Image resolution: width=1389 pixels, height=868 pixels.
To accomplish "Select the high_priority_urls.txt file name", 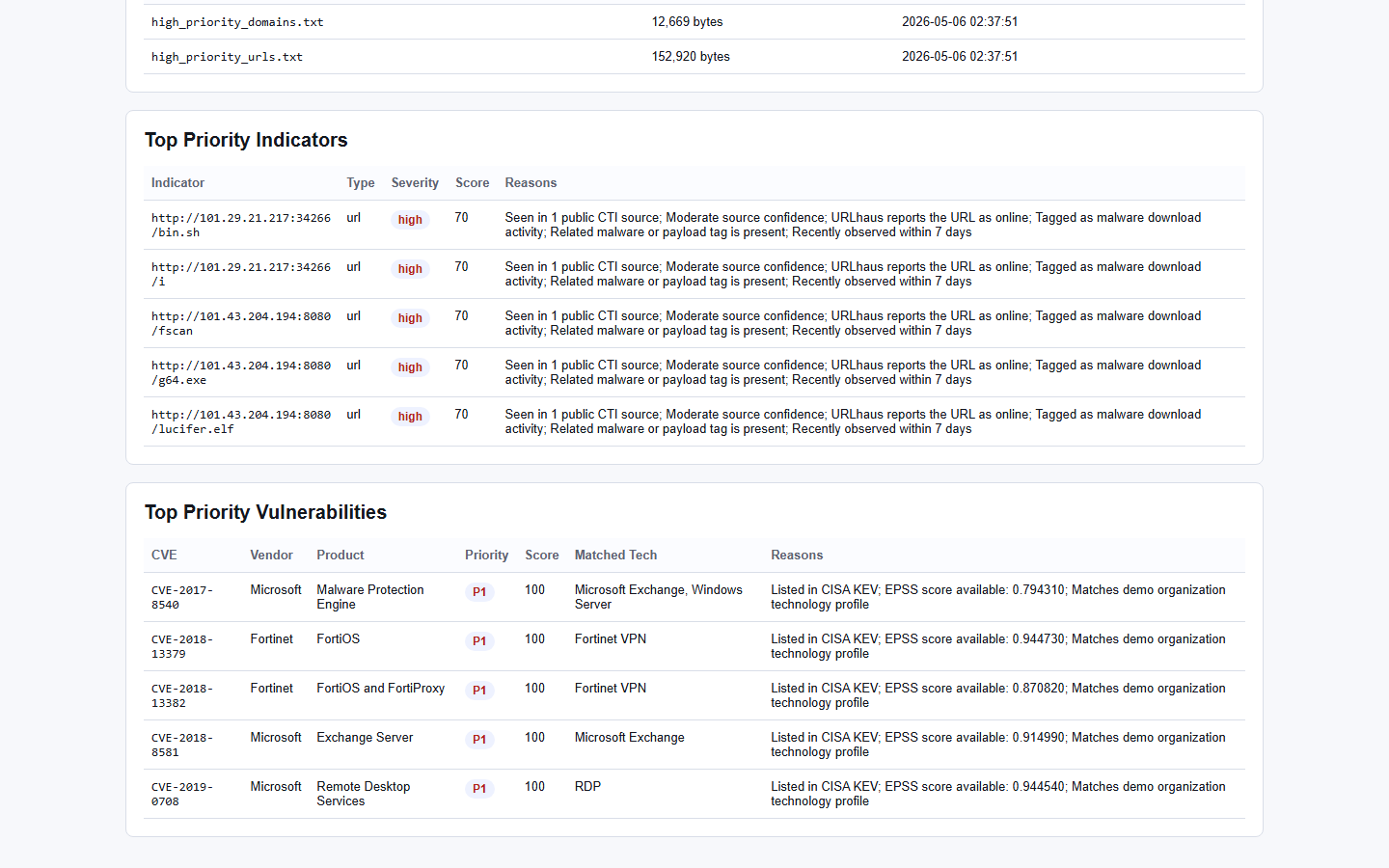I will tap(227, 57).
